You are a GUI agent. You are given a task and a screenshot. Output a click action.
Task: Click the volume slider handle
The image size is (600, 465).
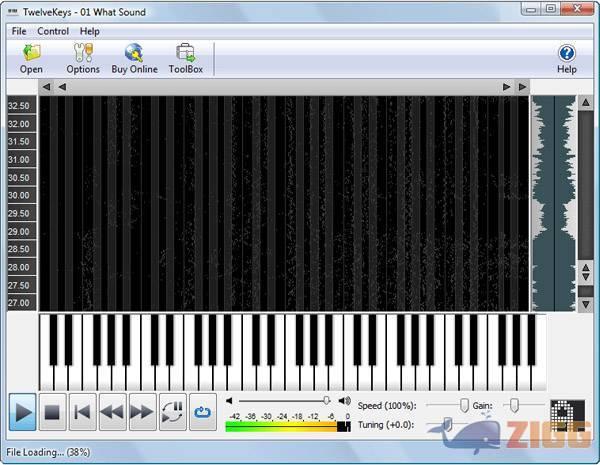point(326,400)
